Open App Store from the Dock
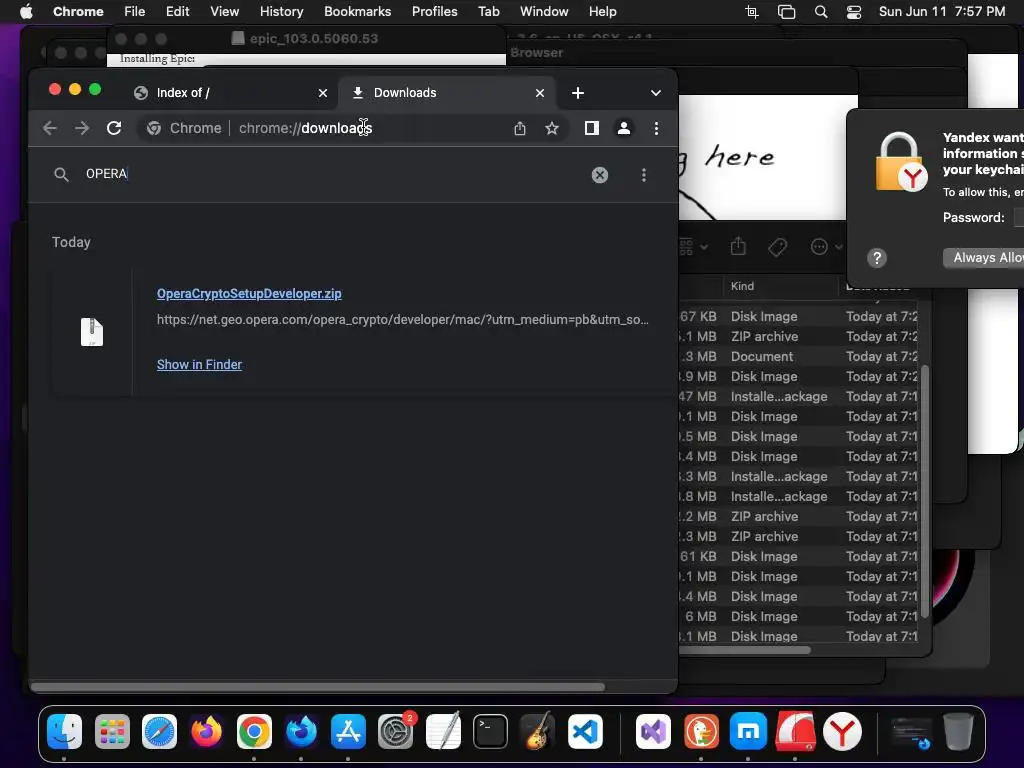Image resolution: width=1024 pixels, height=768 pixels. pos(348,731)
